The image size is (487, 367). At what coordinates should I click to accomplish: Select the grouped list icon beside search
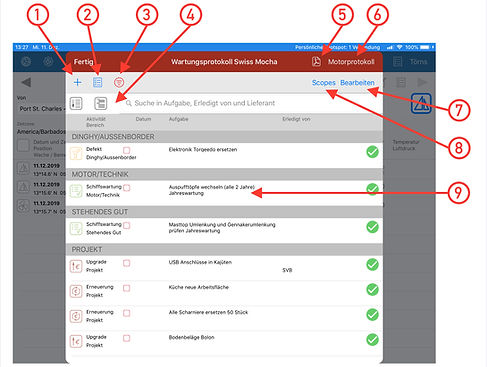coord(101,103)
